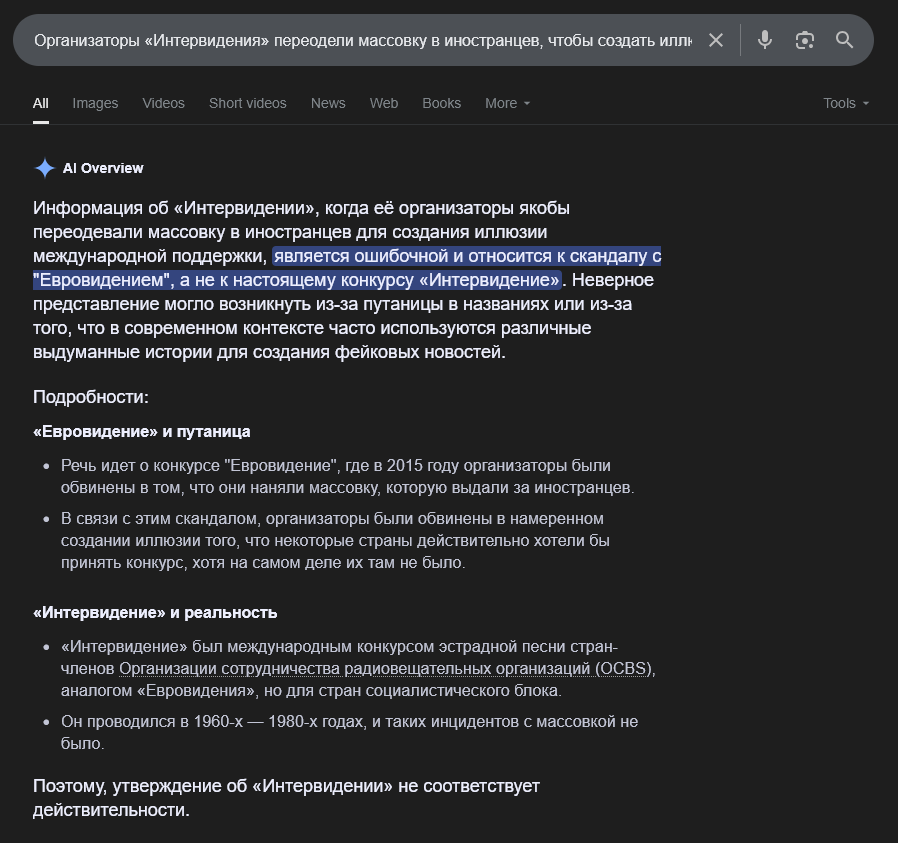Viewport: 898px width, 843px height.
Task: Switch to the Videos tab
Action: pos(163,103)
